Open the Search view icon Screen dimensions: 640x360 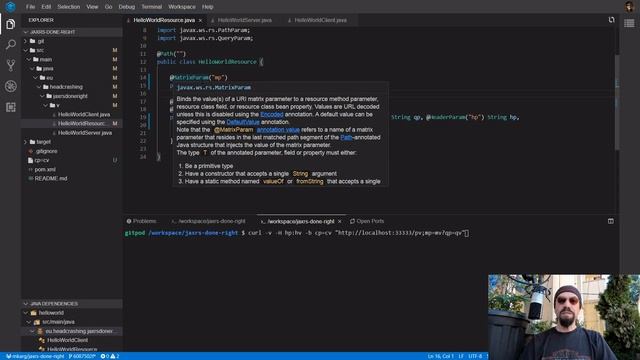point(11,44)
